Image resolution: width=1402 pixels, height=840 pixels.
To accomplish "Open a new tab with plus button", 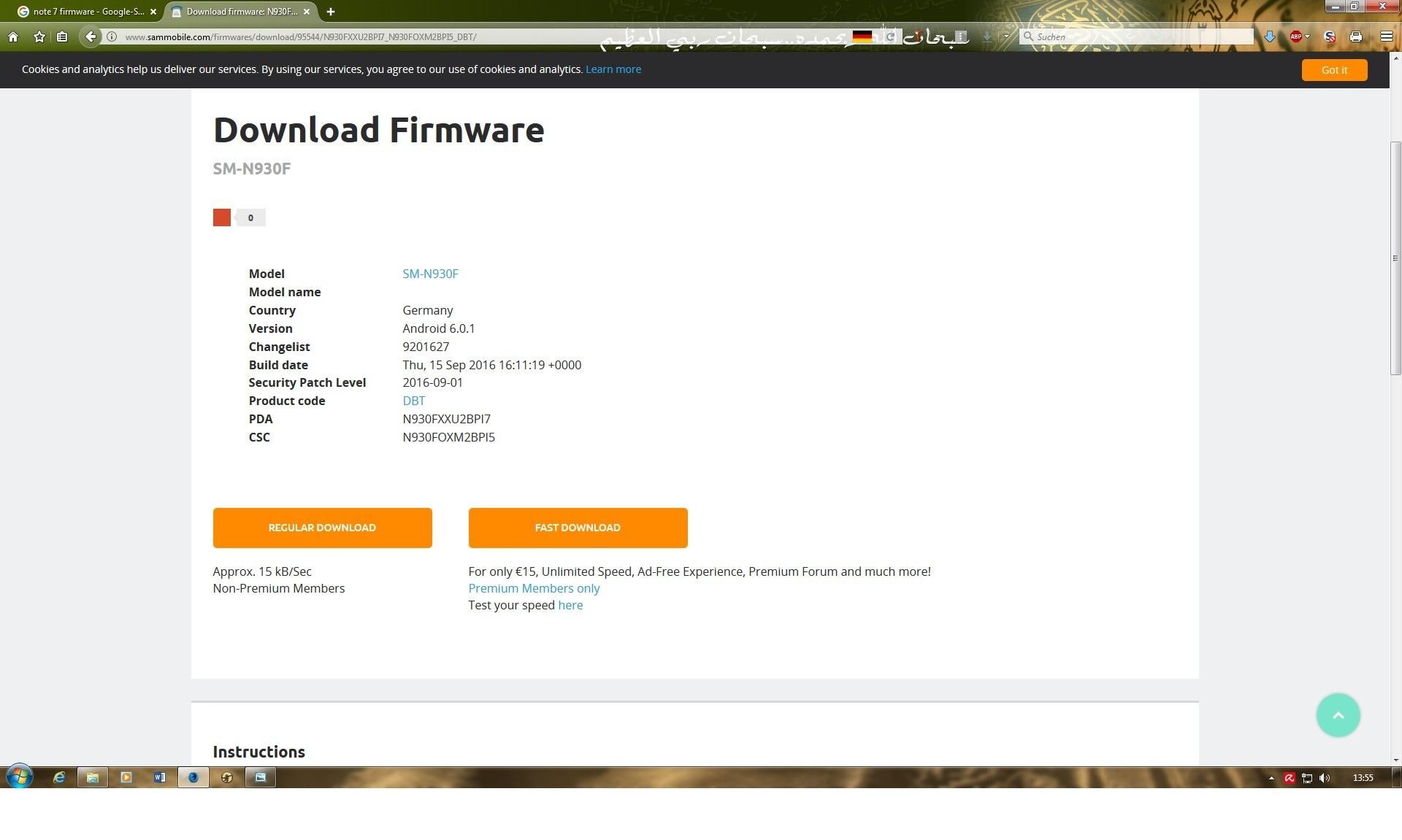I will 331,12.
